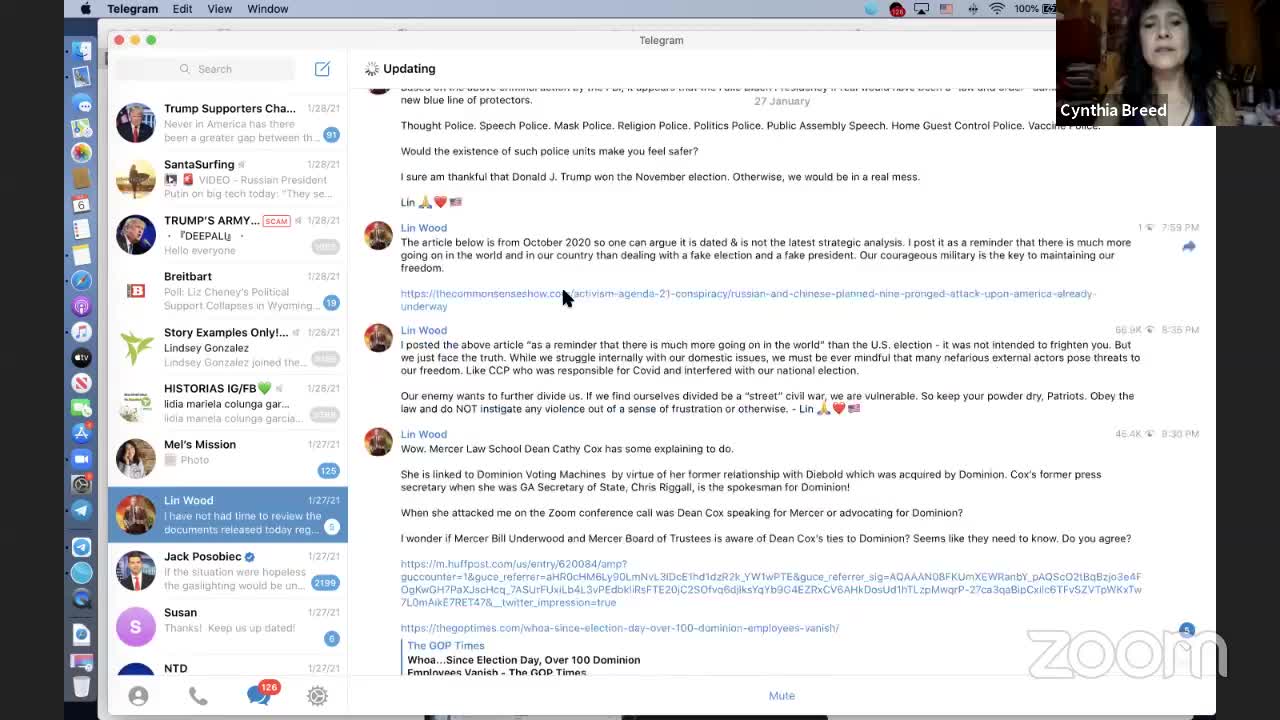Open the App Store icon in the Dock
This screenshot has height=720, width=1280.
82,433
